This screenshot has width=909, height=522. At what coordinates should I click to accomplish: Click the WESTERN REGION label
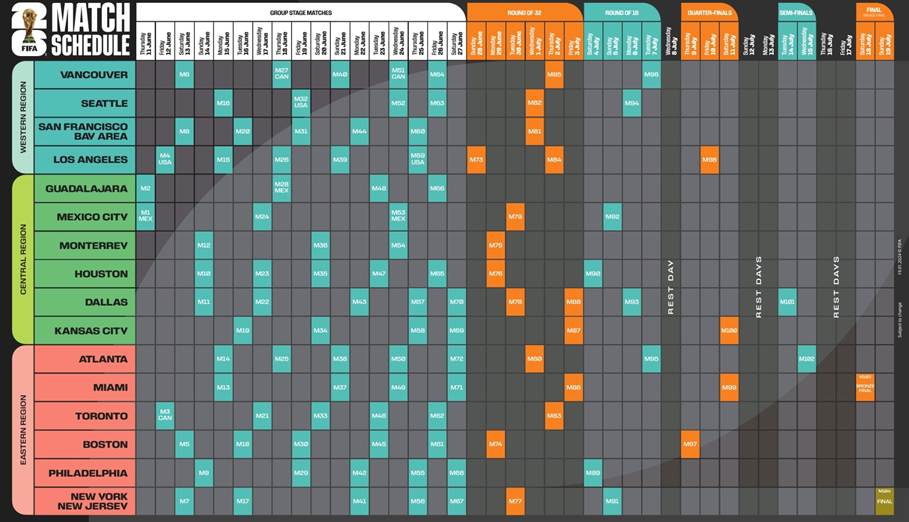(23, 117)
